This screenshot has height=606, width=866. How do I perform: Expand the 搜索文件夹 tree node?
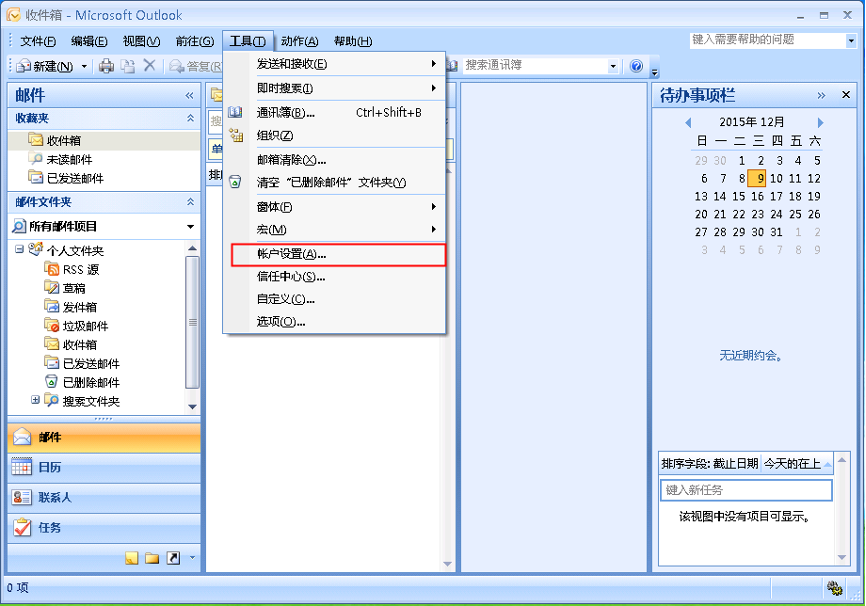pyautogui.click(x=36, y=400)
